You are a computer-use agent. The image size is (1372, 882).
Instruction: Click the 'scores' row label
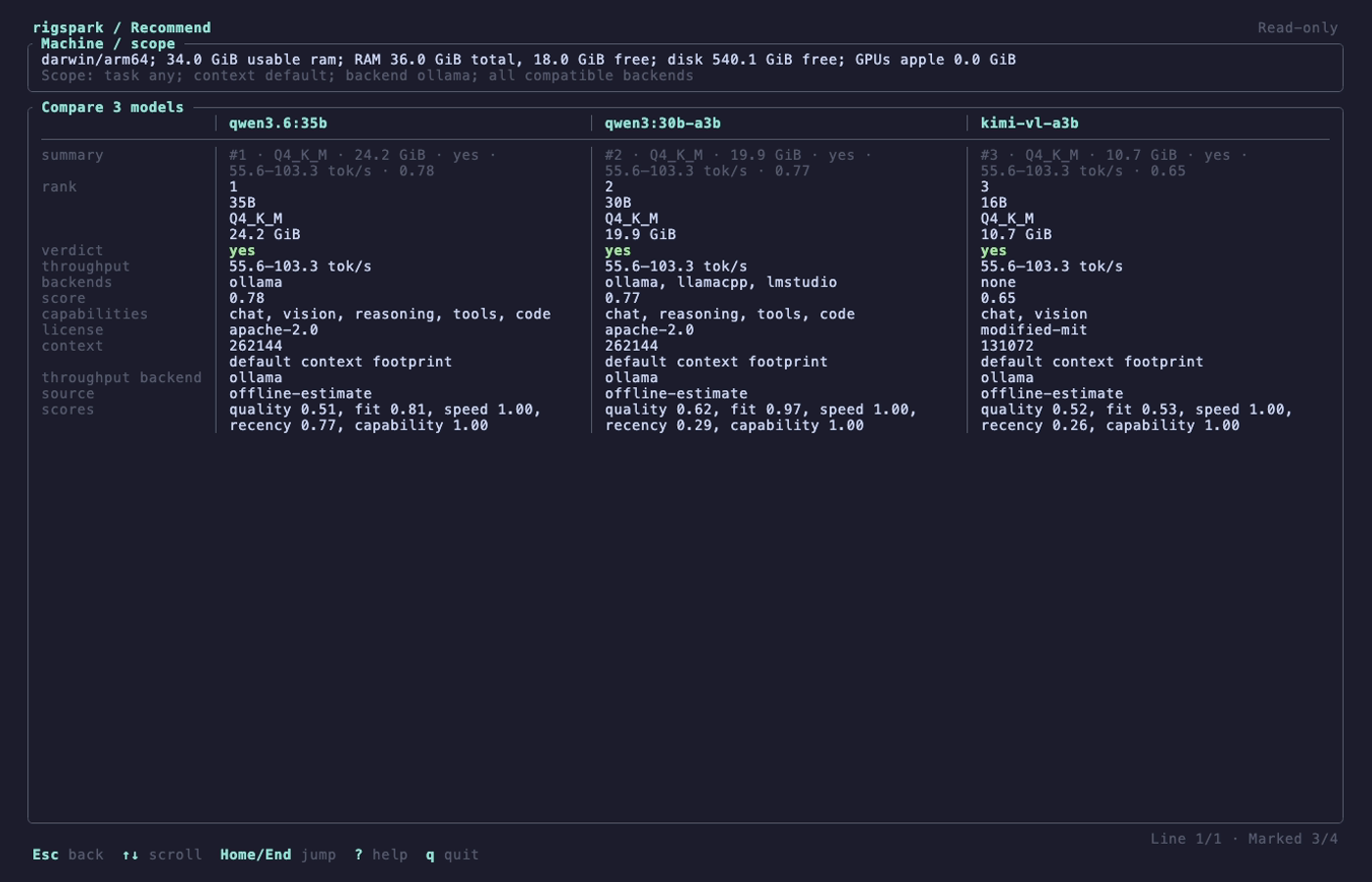pos(68,410)
